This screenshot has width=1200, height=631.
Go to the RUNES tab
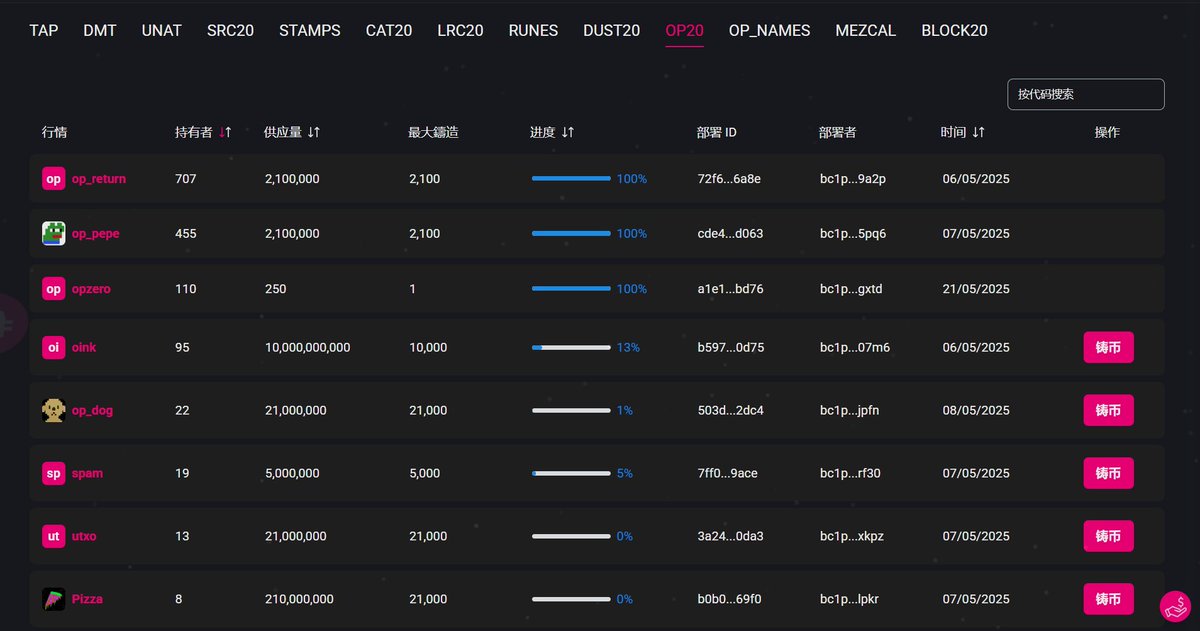click(533, 31)
